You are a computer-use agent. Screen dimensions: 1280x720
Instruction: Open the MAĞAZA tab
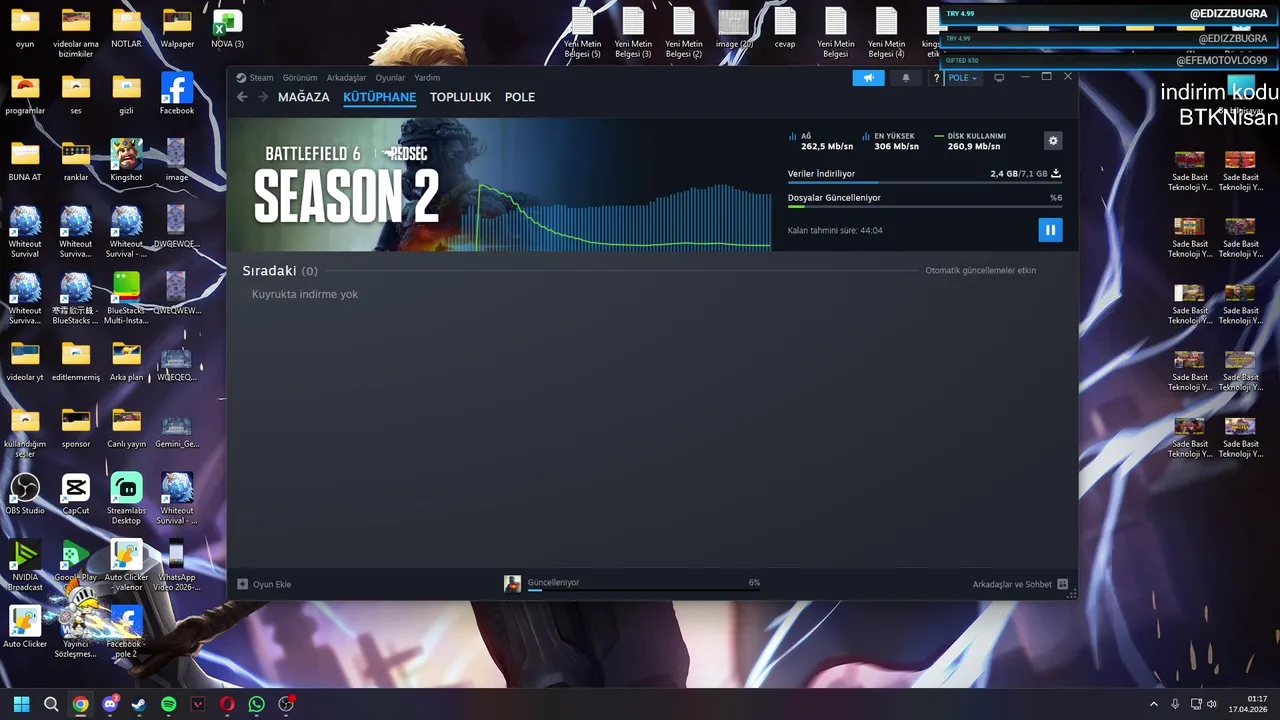pos(303,97)
